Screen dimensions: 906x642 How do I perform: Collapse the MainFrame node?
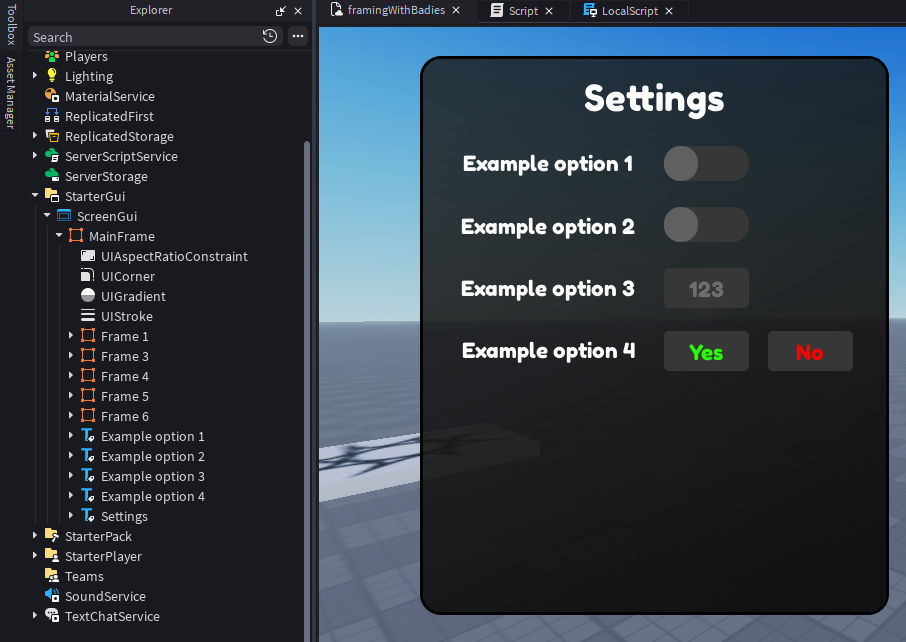pyautogui.click(x=59, y=235)
